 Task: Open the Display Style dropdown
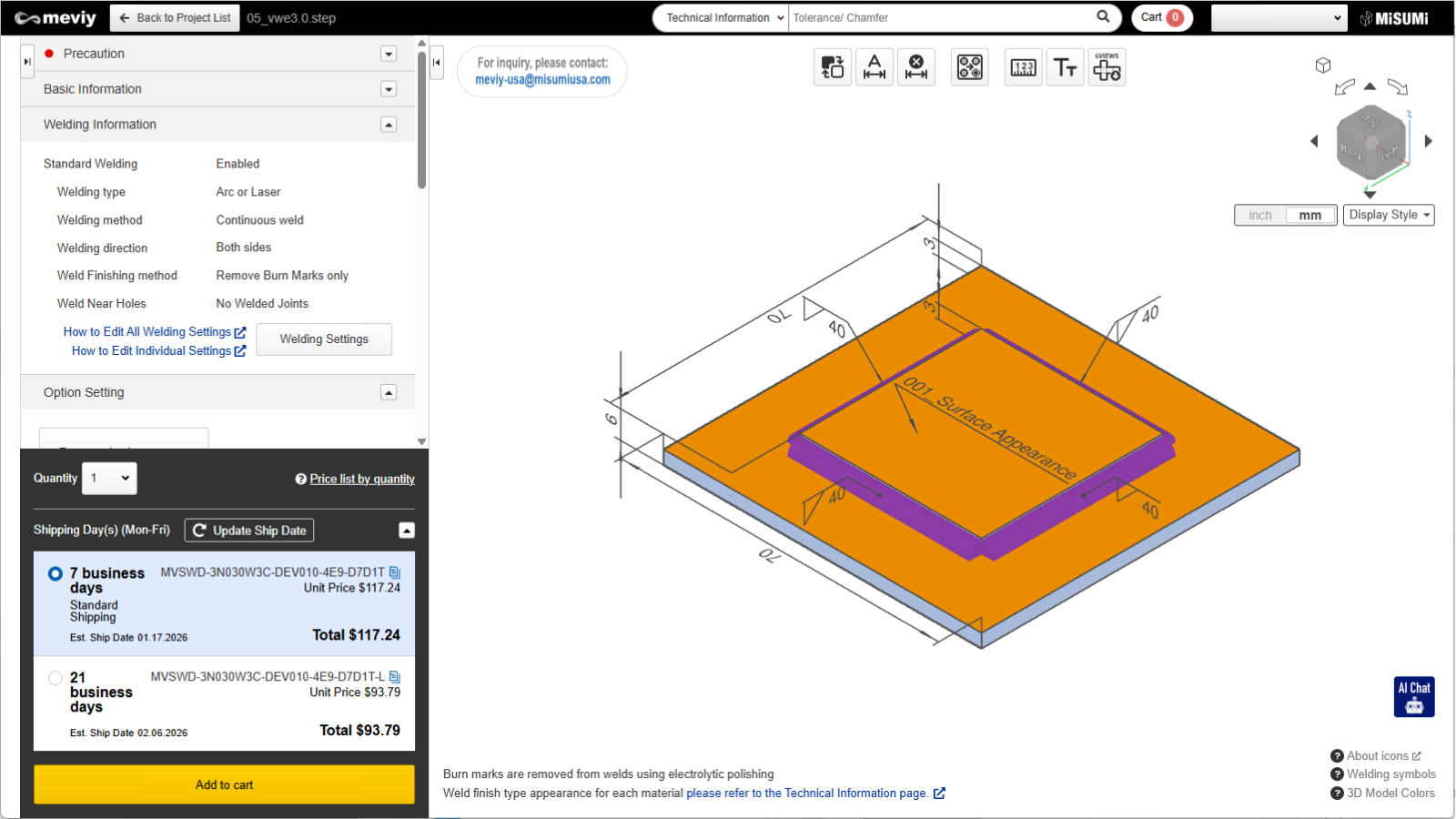(1389, 216)
